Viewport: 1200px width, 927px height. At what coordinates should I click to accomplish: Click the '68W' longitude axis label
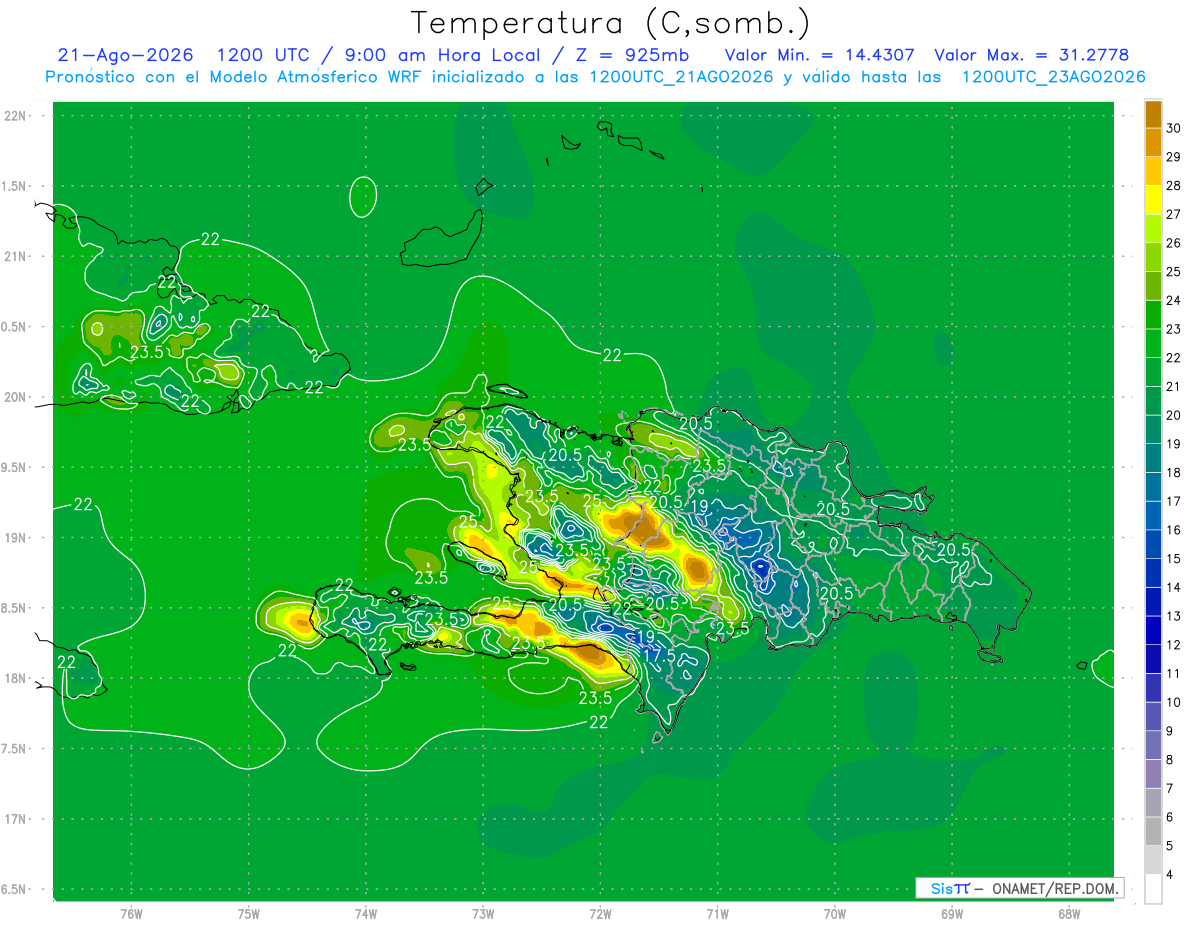1069,913
